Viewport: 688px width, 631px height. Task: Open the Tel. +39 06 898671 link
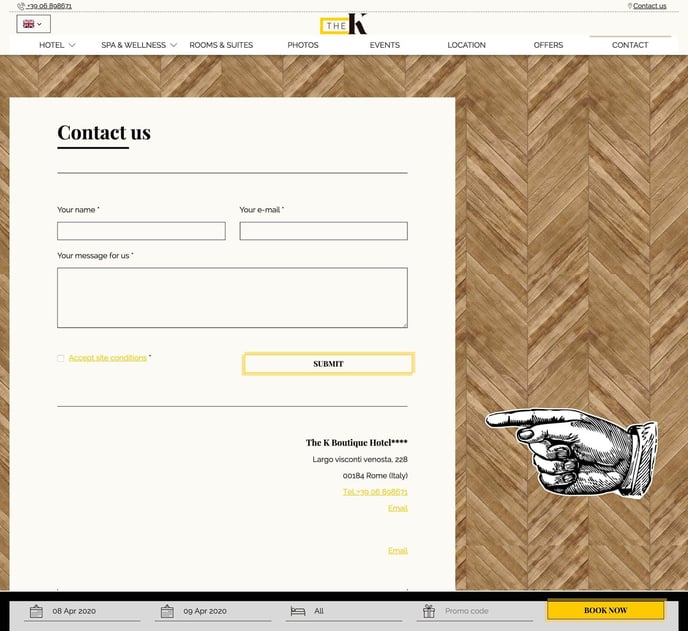coord(375,492)
